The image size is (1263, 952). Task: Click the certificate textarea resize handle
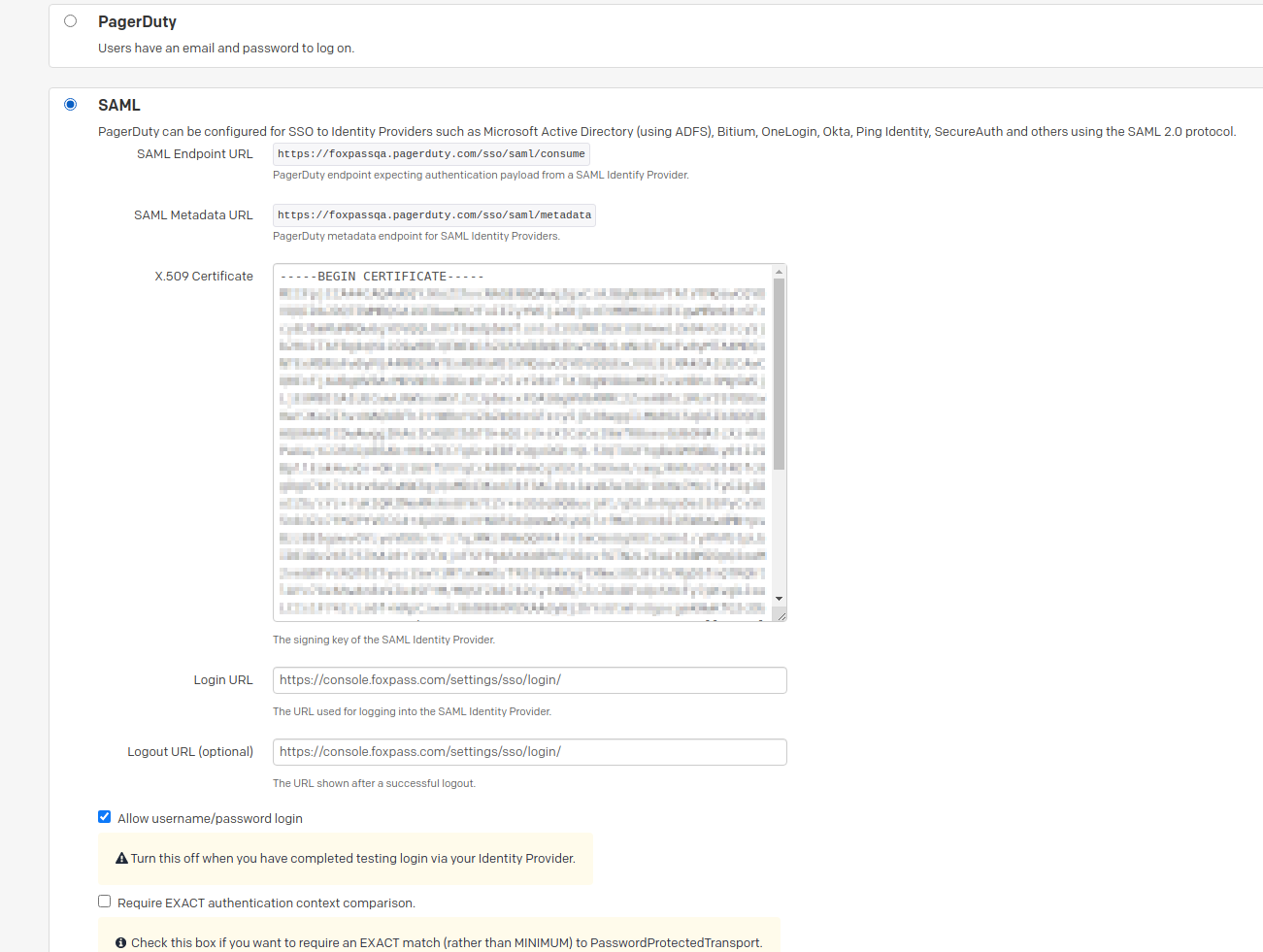tap(781, 615)
